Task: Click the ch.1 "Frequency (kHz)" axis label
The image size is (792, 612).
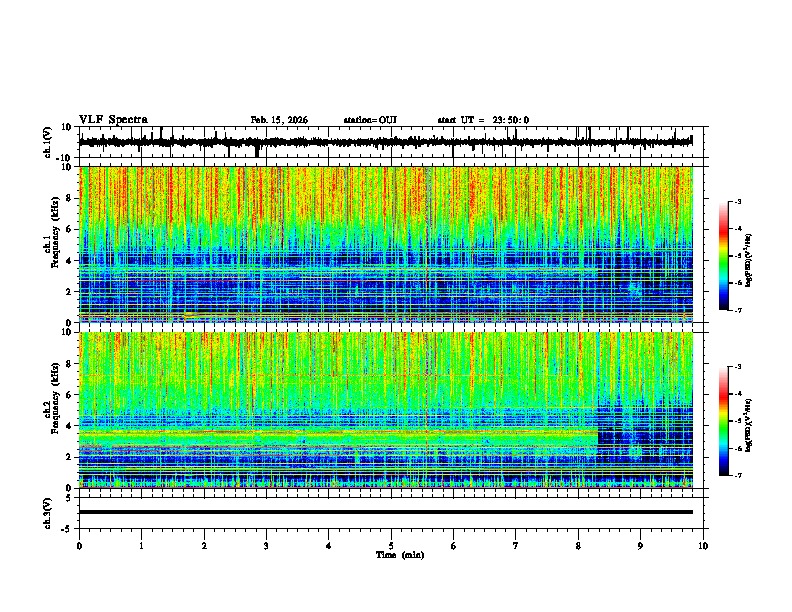Action: 56,232
